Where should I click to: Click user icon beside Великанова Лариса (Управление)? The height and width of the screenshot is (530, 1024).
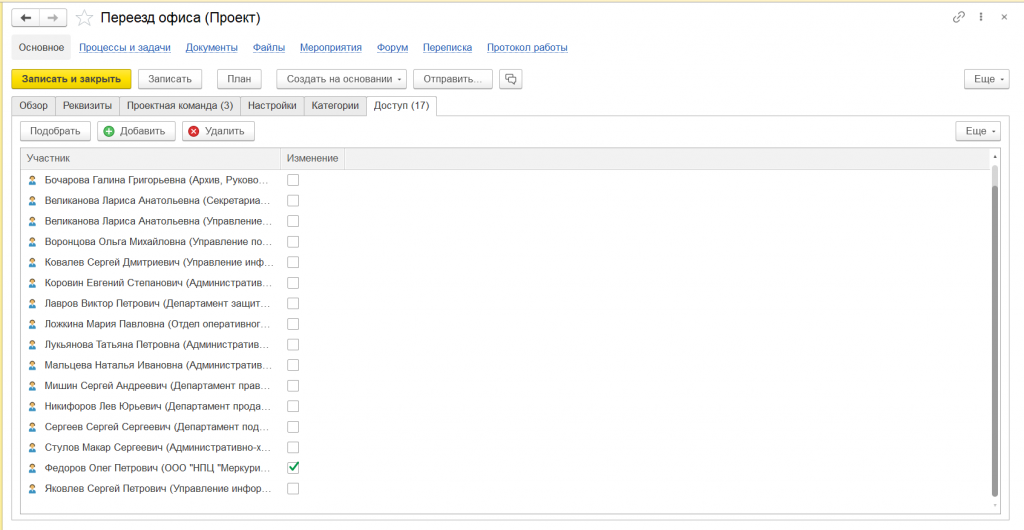coord(32,221)
